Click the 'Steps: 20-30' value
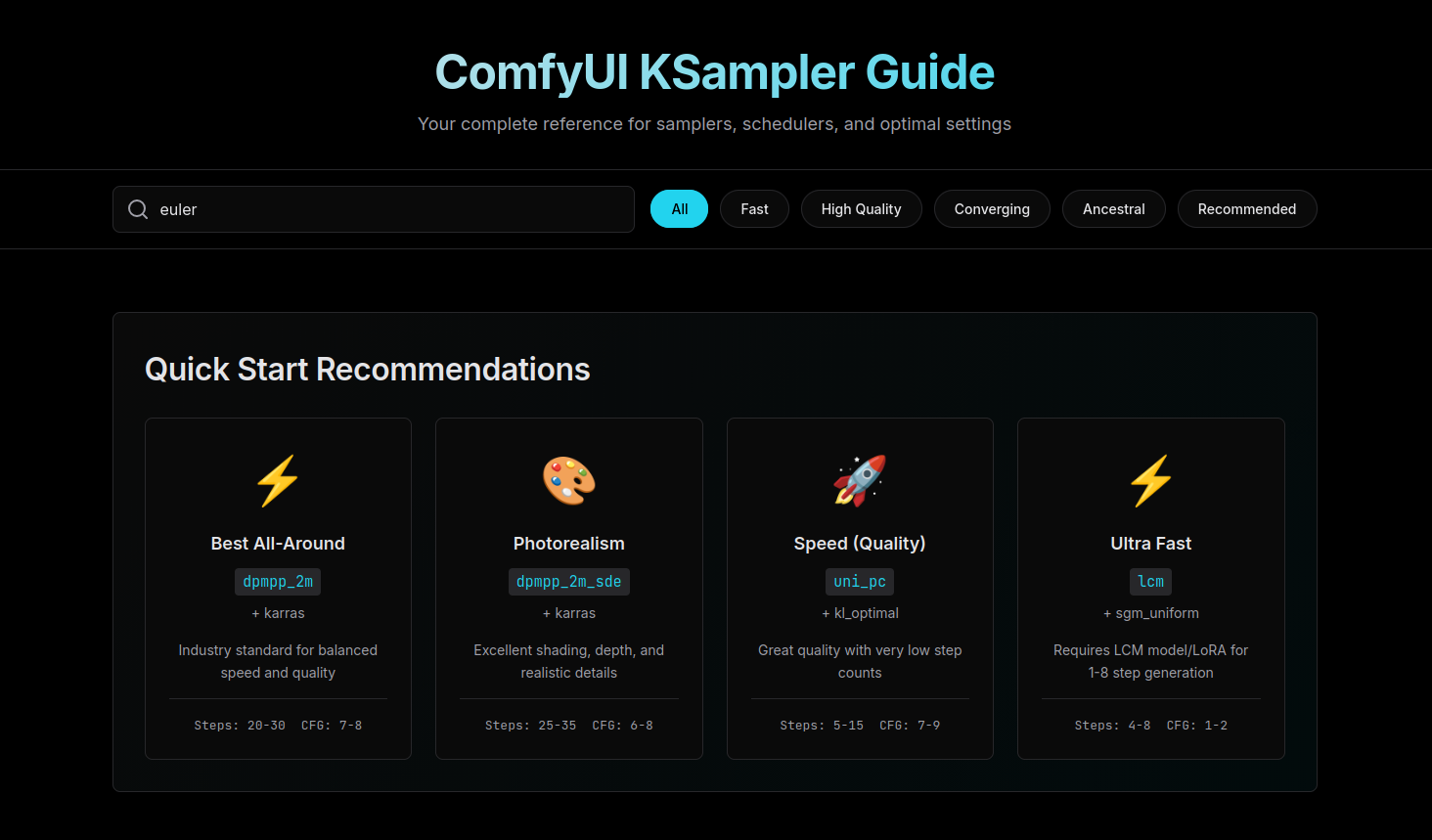The width and height of the screenshot is (1432, 840). pos(240,726)
